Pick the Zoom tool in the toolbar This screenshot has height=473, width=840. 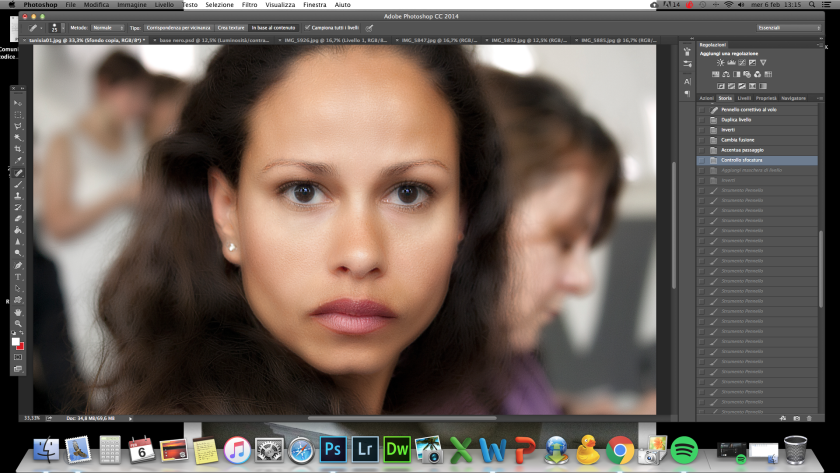click(x=18, y=324)
